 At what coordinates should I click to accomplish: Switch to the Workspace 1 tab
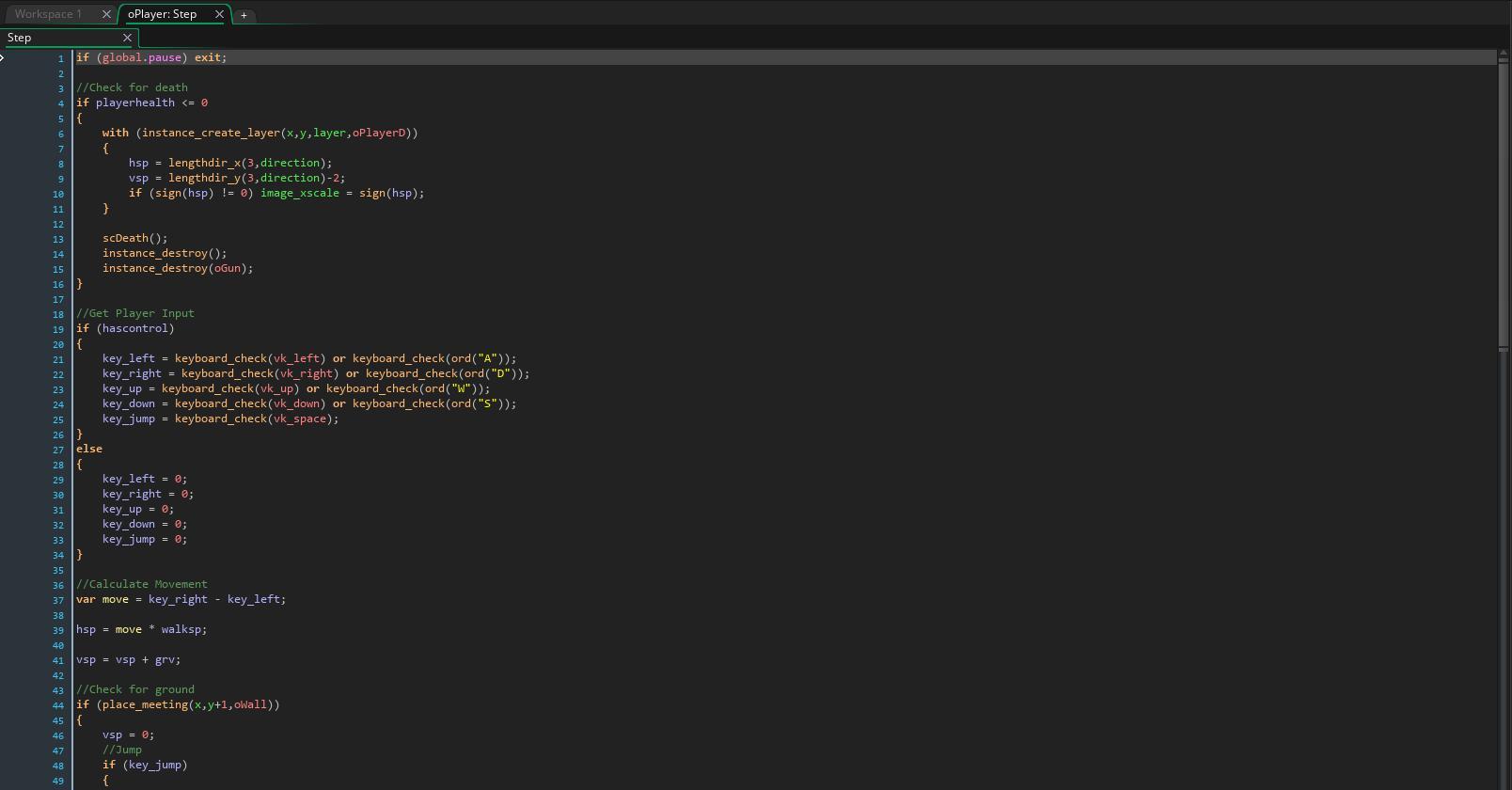click(48, 14)
